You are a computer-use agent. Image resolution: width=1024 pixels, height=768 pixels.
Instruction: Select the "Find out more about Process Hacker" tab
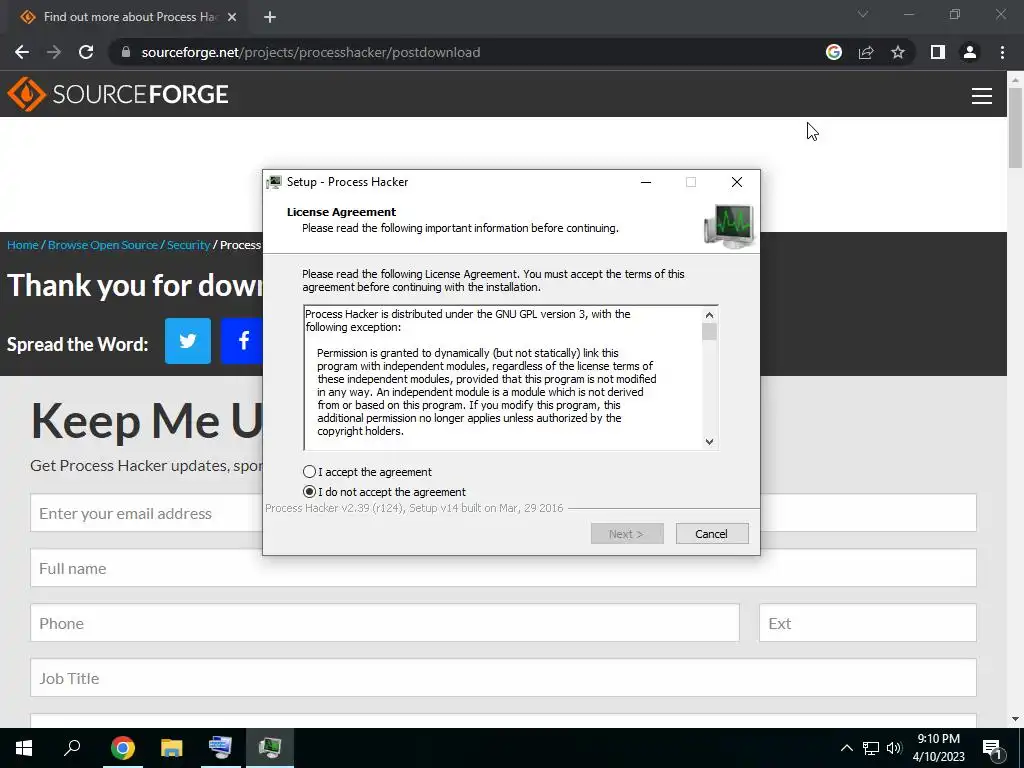click(127, 17)
